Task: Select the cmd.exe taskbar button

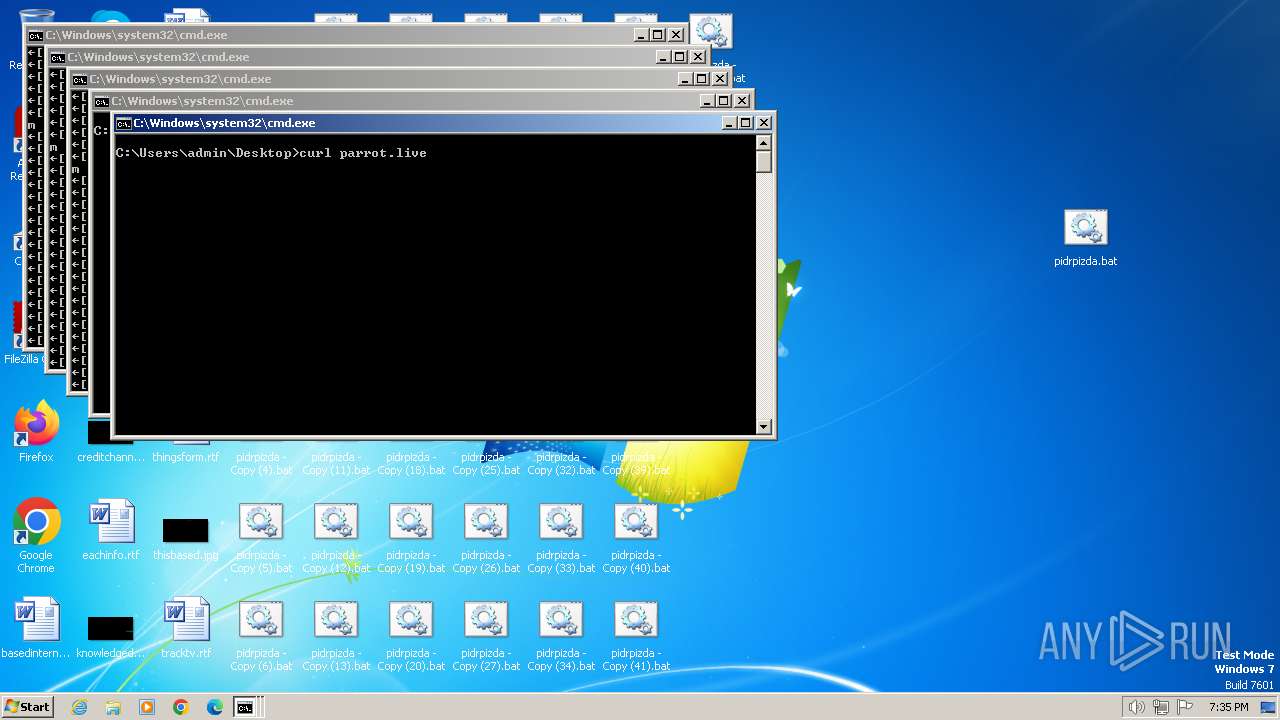Action: [245, 707]
